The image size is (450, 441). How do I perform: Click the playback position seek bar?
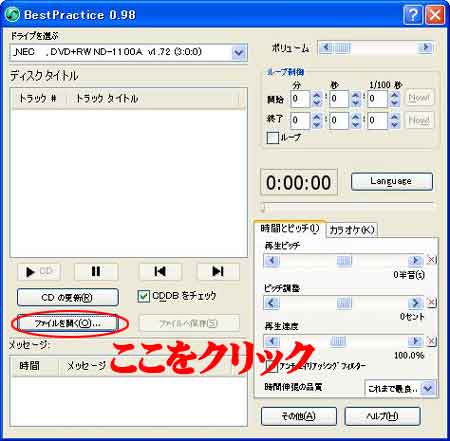347,206
